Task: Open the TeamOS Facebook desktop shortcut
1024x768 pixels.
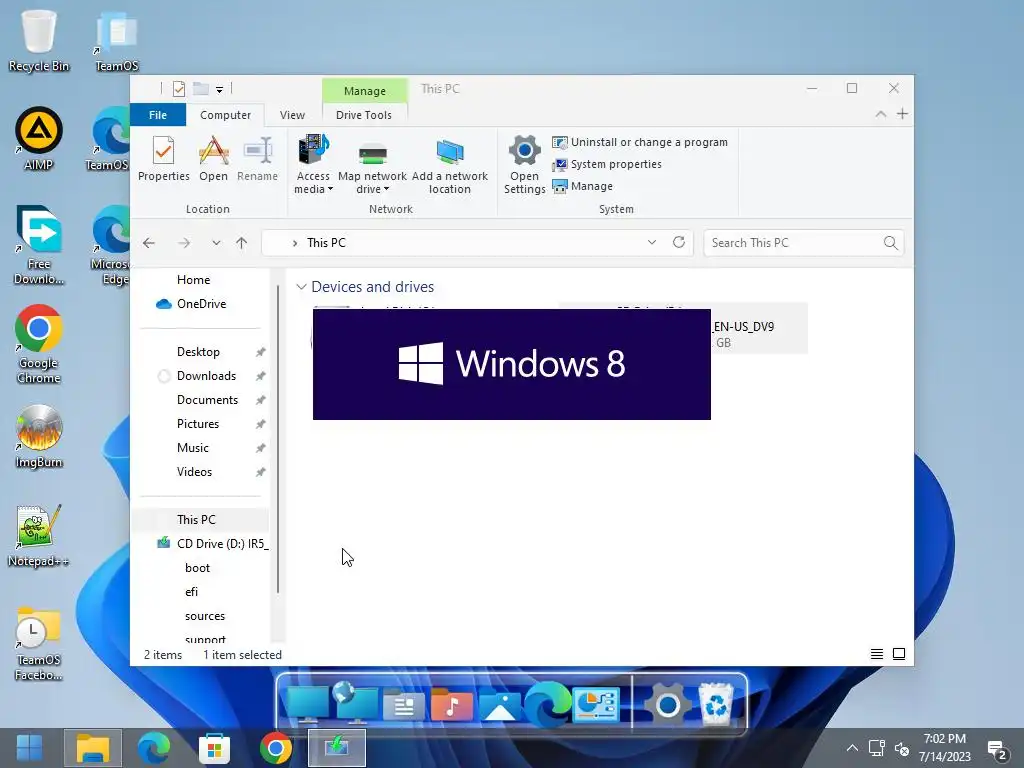Action: 39,644
